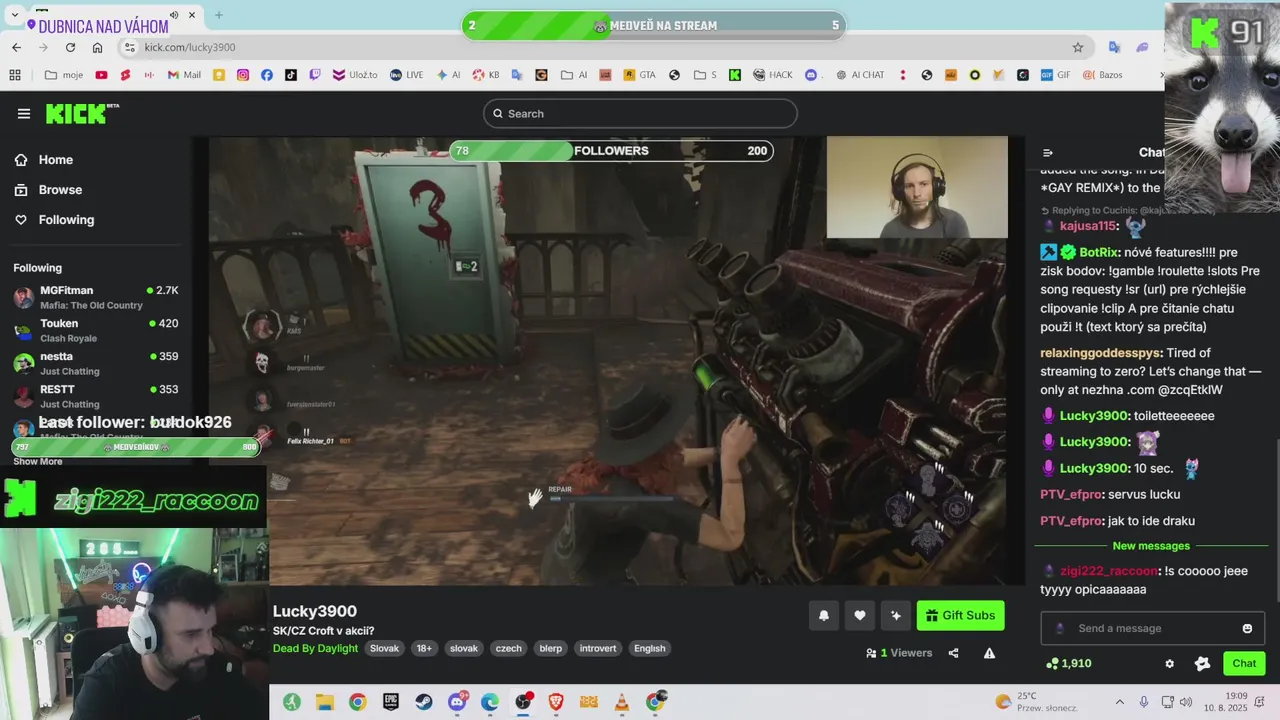Open the 'GTA' bookmarks folder
Screen dimensions: 1280x720
[x=639, y=75]
